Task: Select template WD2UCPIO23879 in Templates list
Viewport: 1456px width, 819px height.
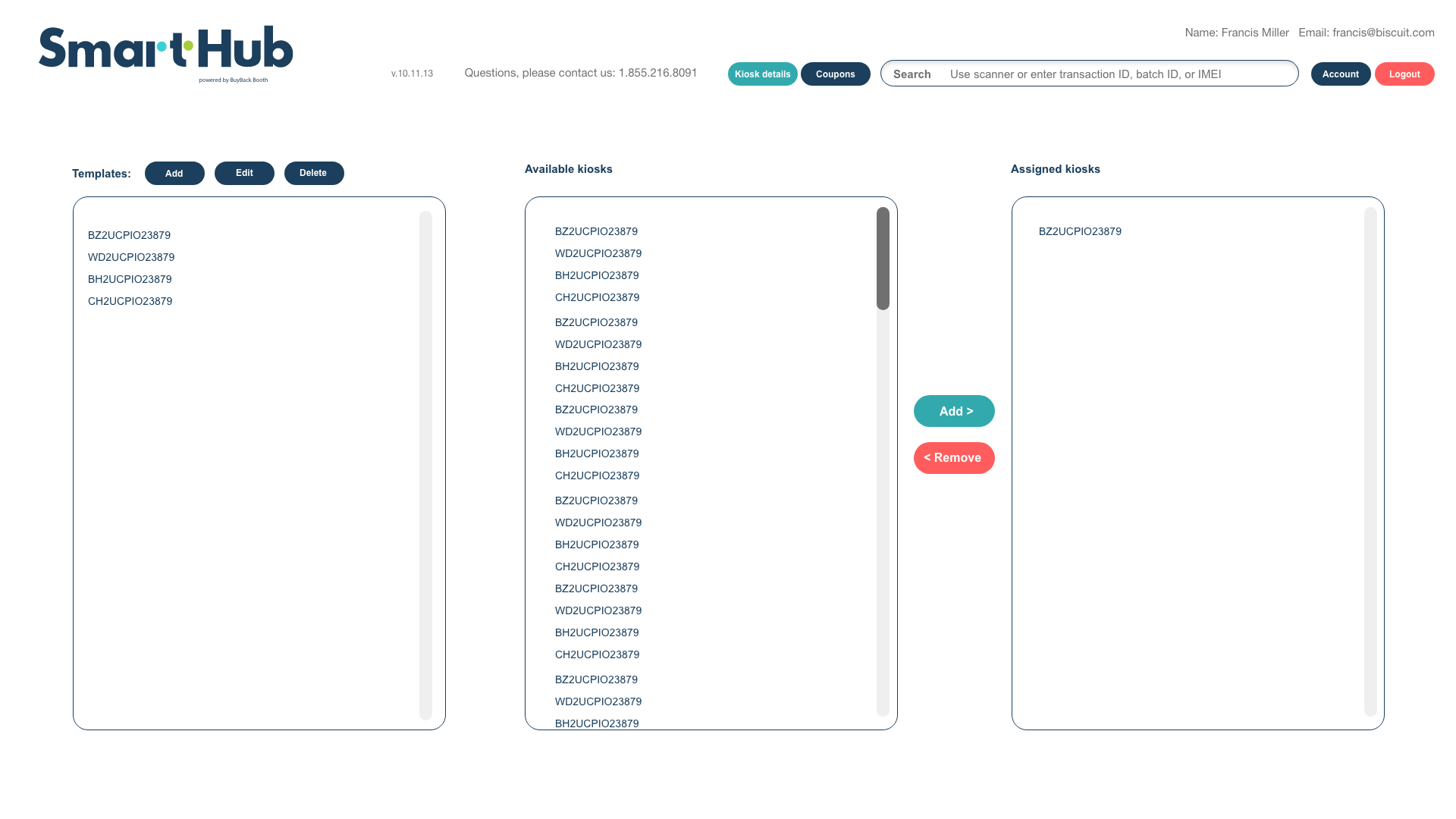Action: coord(131,257)
